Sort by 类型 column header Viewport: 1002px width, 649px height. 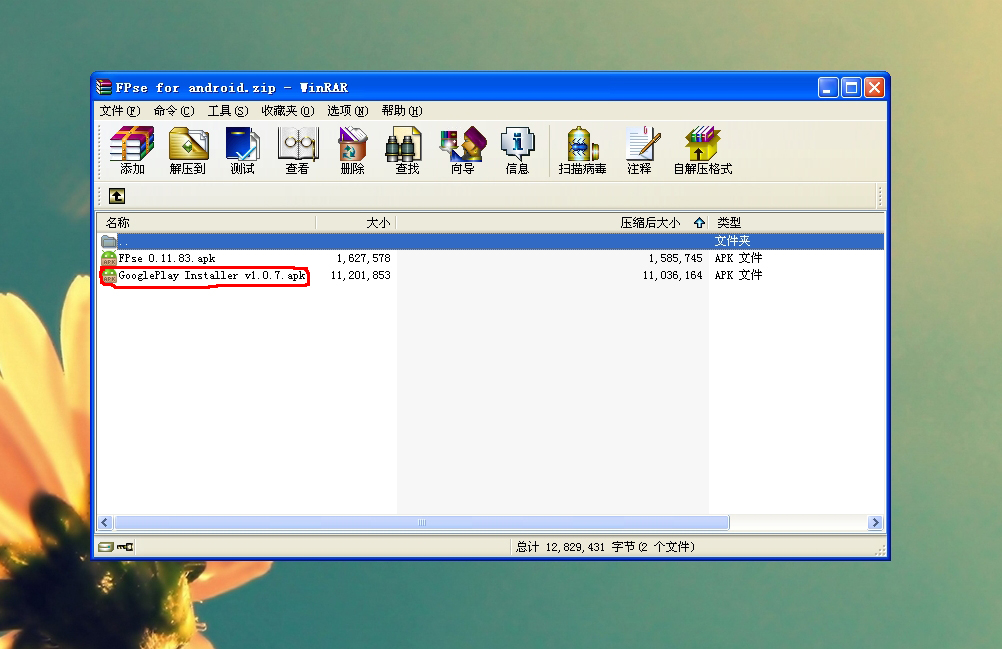pos(796,222)
